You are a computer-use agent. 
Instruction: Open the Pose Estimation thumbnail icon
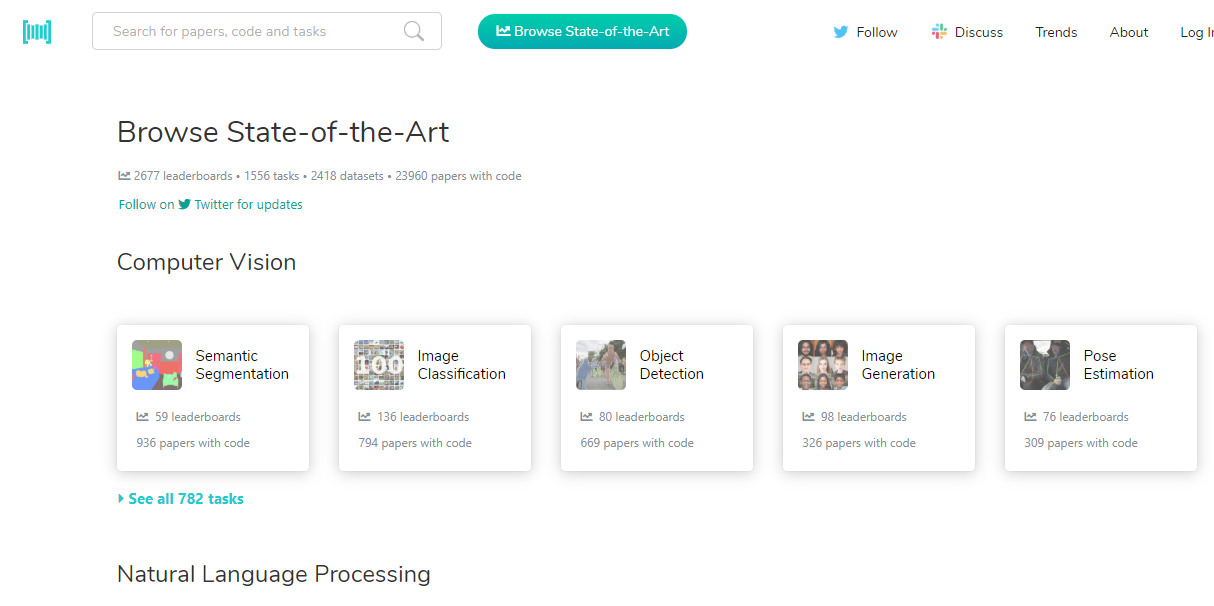point(1045,365)
